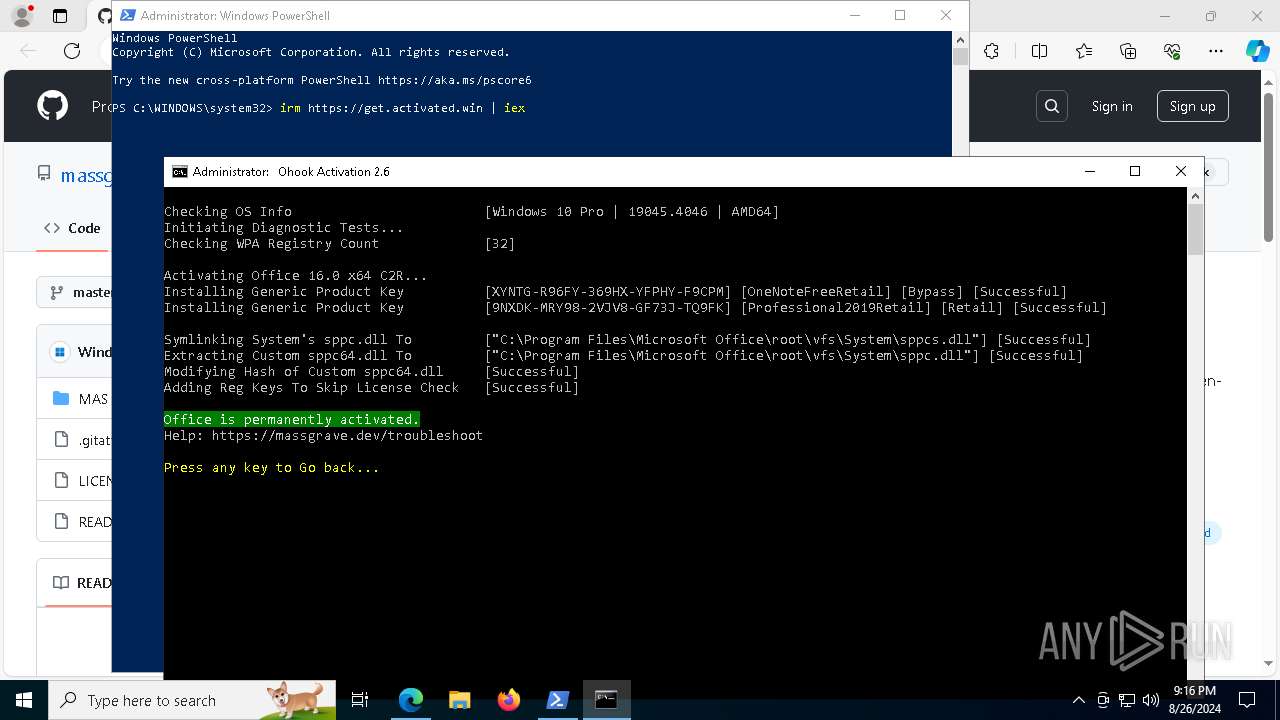The width and height of the screenshot is (1280, 720).
Task: Switch to the command prompt taskbar icon
Action: tap(606, 700)
